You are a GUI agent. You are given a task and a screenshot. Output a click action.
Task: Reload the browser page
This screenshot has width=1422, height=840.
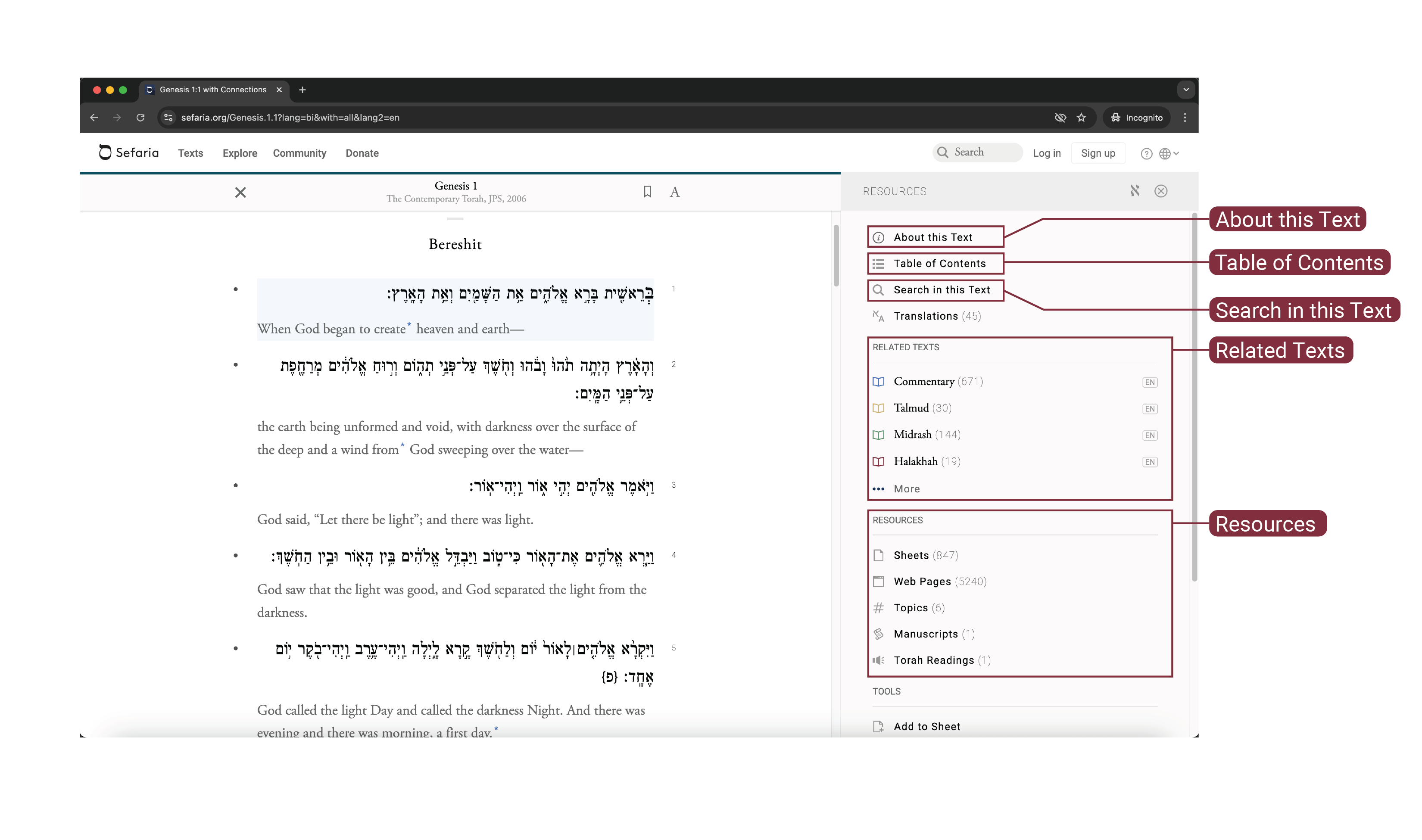140,117
